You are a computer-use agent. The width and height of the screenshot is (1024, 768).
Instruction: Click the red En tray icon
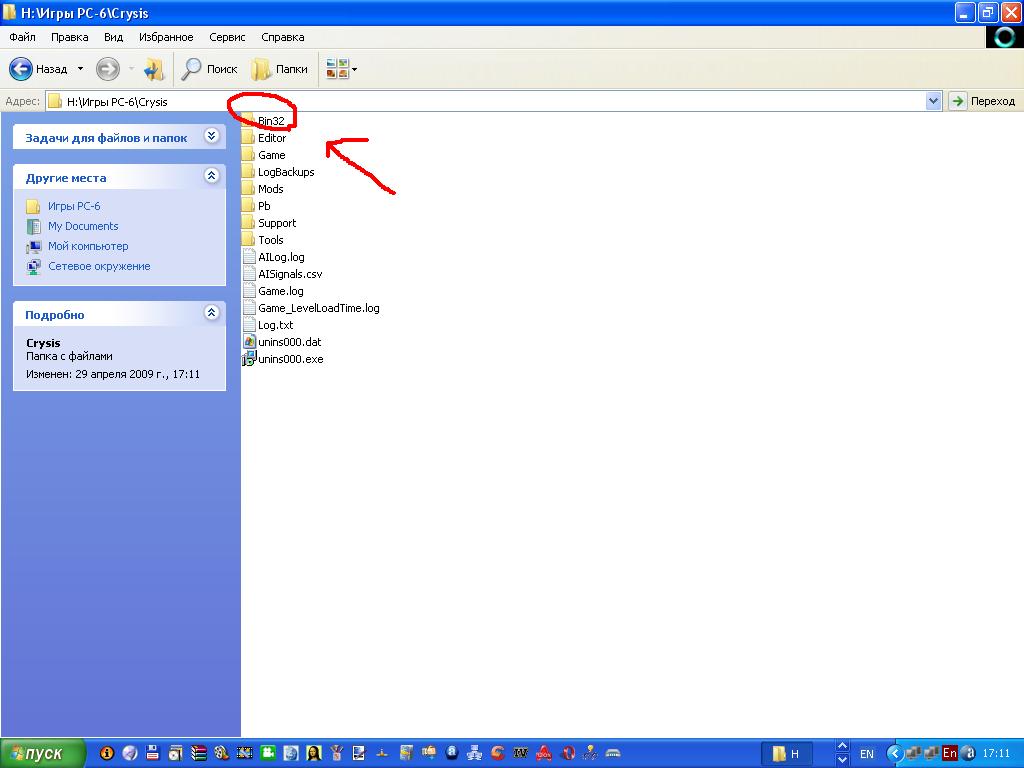(950, 753)
